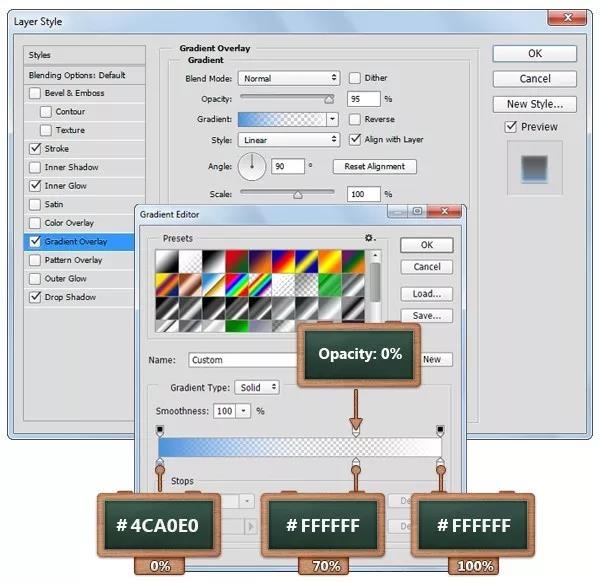Toggle the Preview checkbox
This screenshot has width=600, height=582.
[511, 127]
